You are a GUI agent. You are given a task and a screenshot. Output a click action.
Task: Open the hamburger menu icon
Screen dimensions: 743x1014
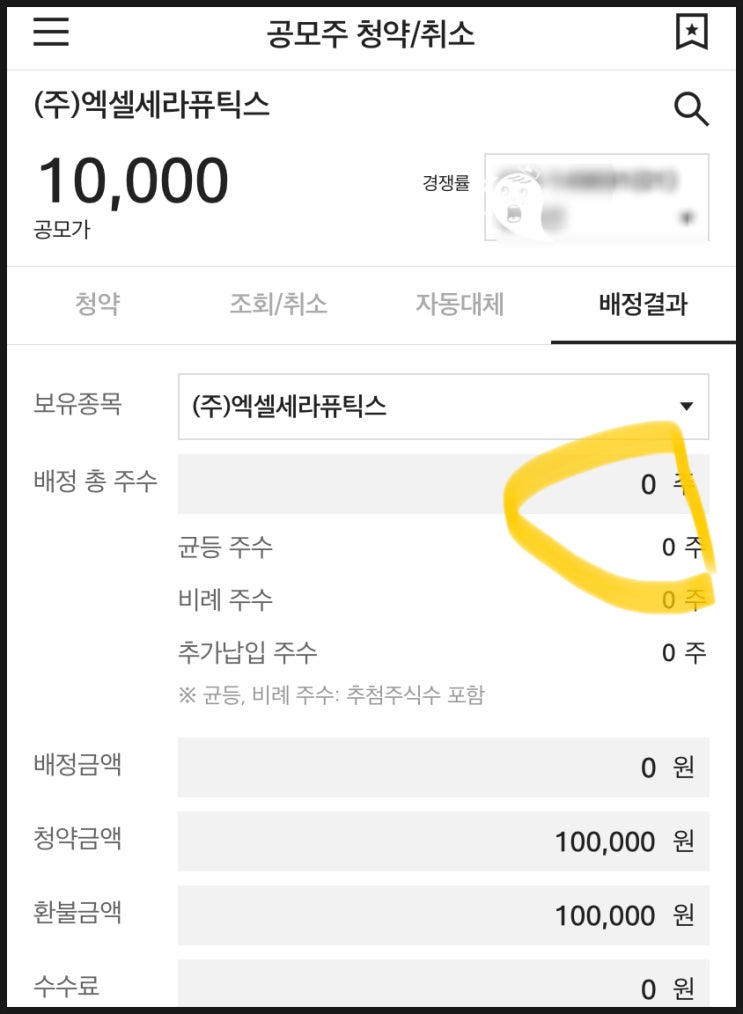tap(51, 31)
